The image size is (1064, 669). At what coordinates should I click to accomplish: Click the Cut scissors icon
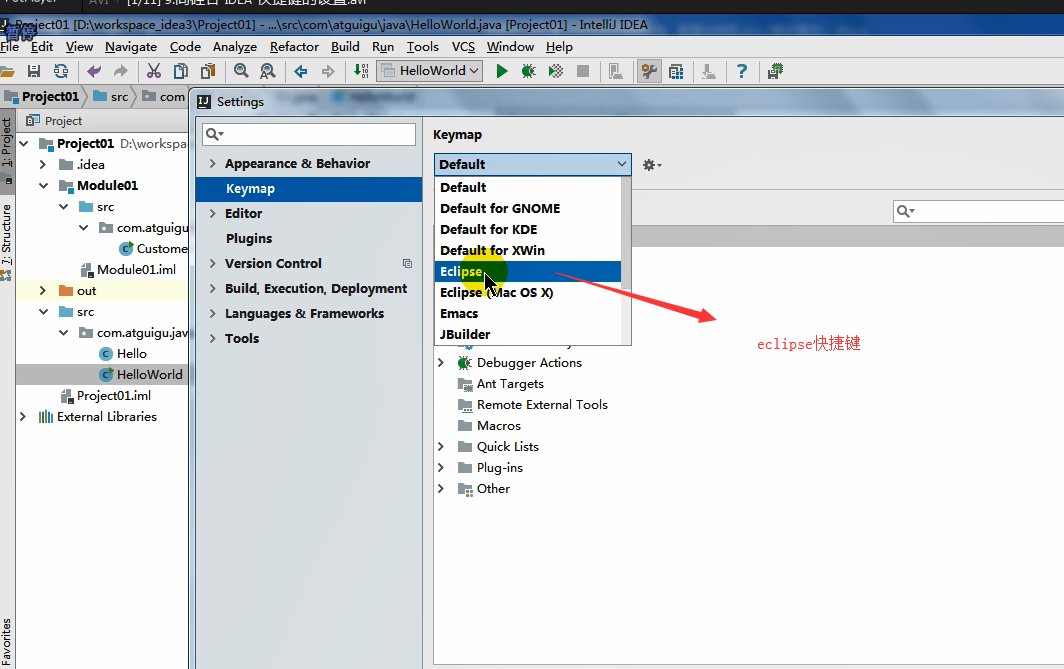(x=154, y=71)
